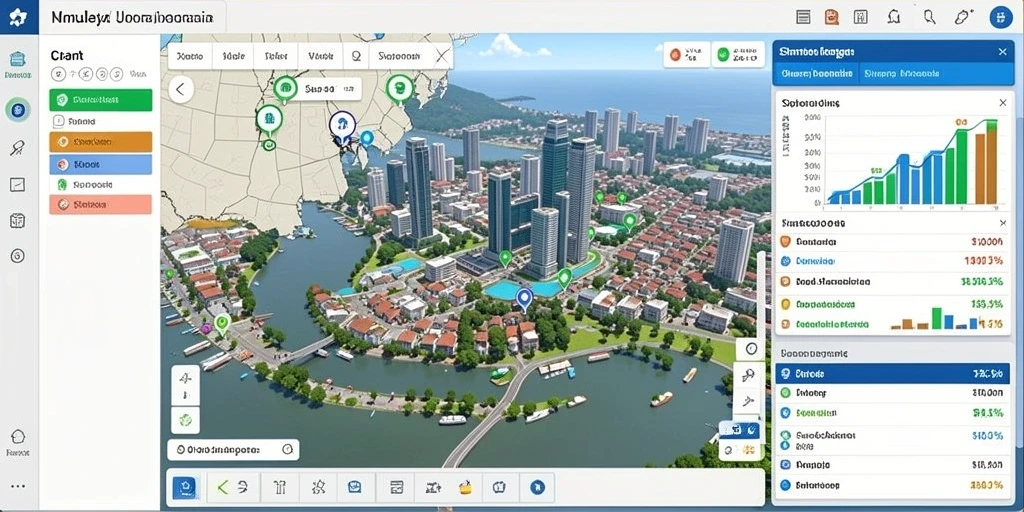Click green back chevron in bottom toolbar

[x=223, y=487]
